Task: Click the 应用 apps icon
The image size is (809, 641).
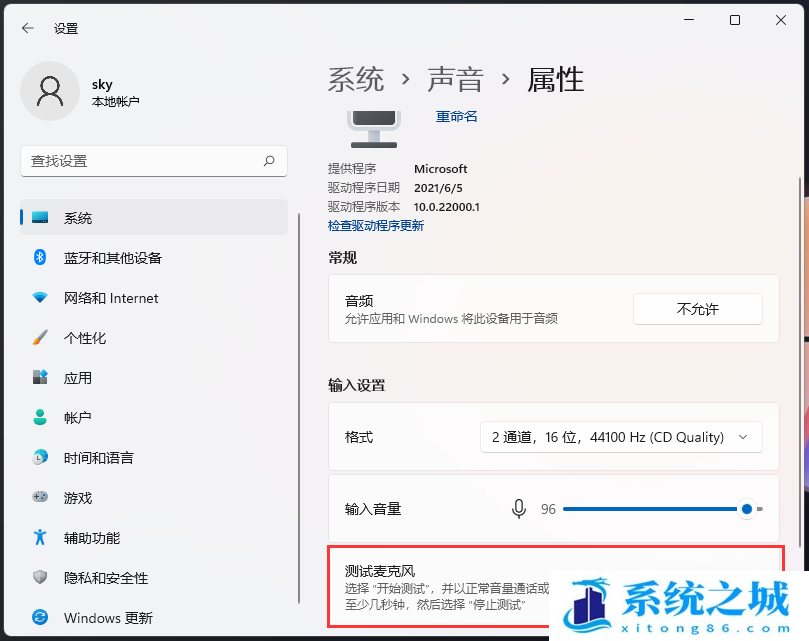Action: [40, 377]
